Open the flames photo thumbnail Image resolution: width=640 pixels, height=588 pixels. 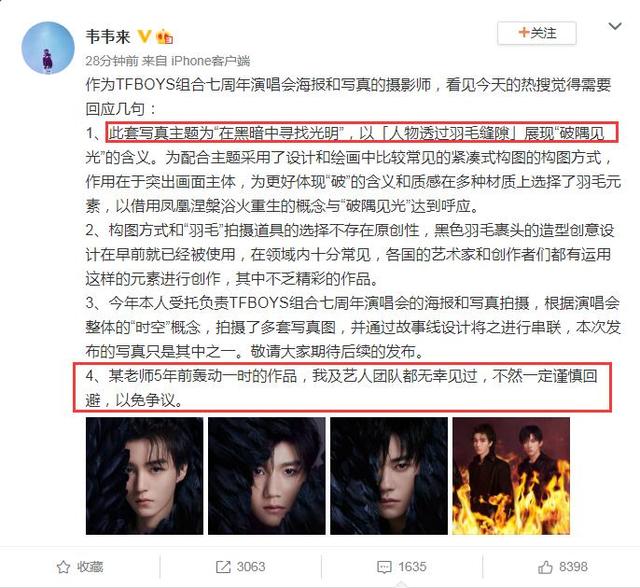pos(511,476)
